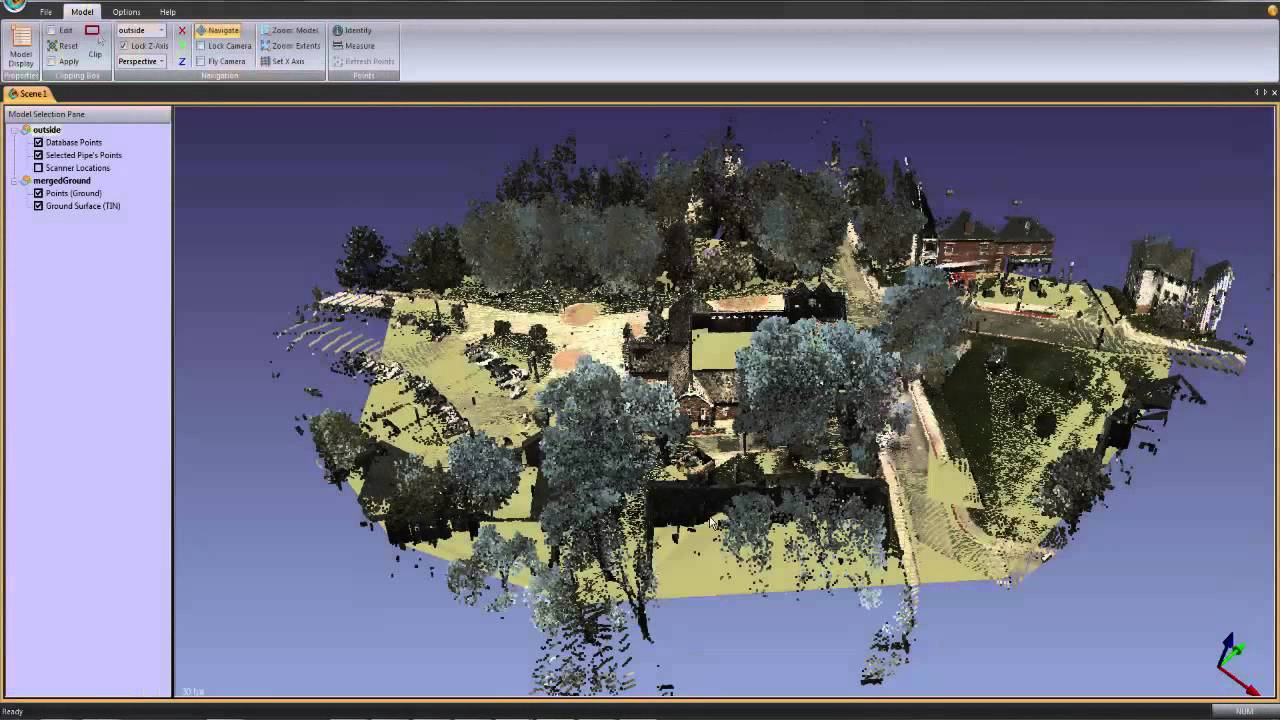Close the Scene tab with X button
The image size is (1280, 720).
point(1274,93)
